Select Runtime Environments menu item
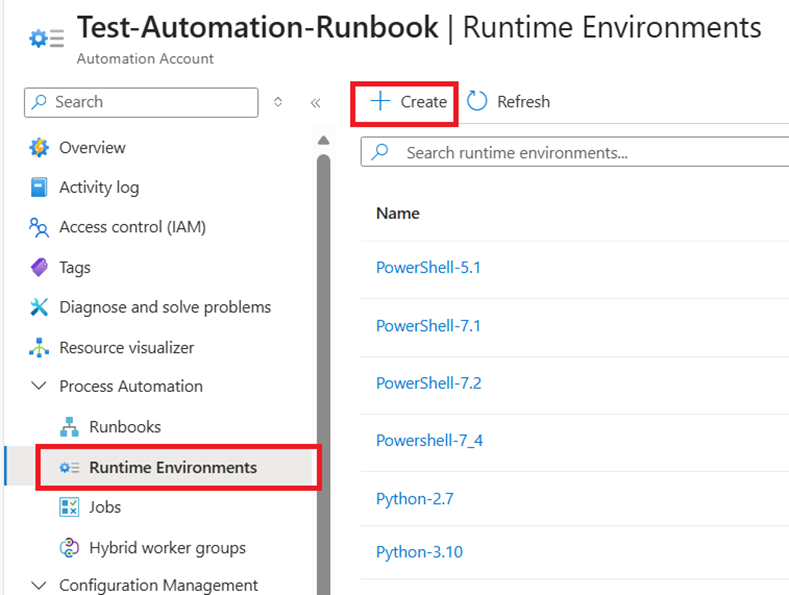789x595 pixels. point(172,468)
